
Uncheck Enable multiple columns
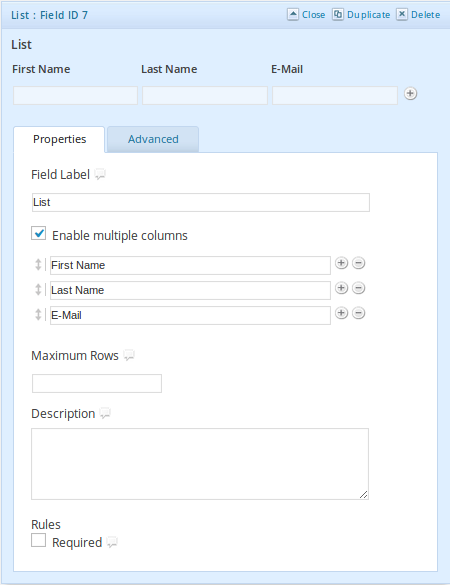pos(38,233)
